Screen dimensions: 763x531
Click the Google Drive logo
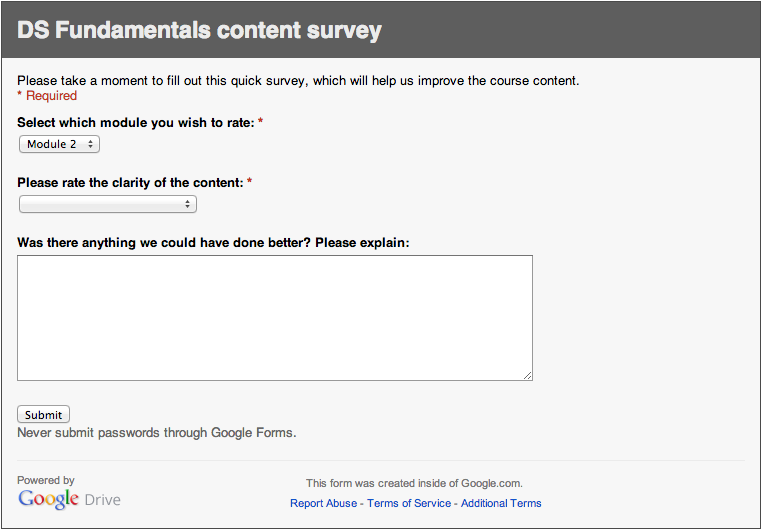pyautogui.click(x=69, y=499)
